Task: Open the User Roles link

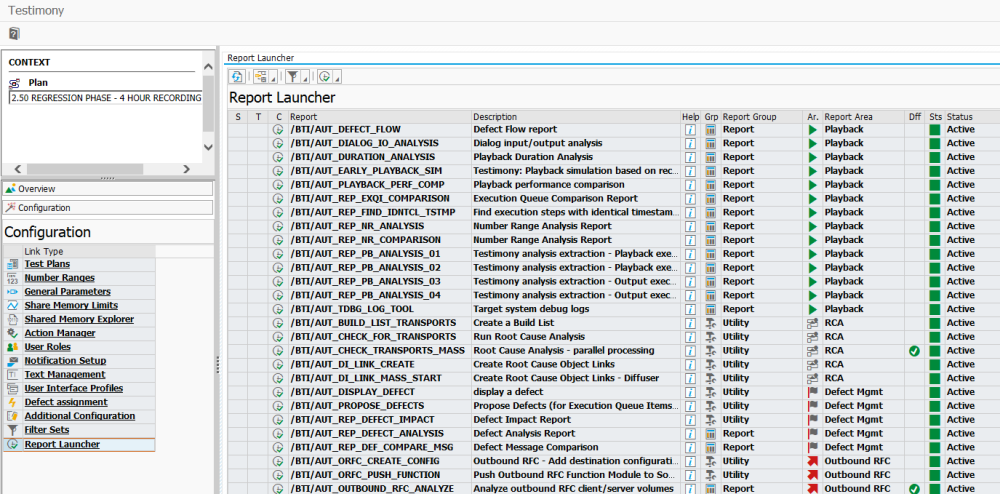Action: pos(47,347)
